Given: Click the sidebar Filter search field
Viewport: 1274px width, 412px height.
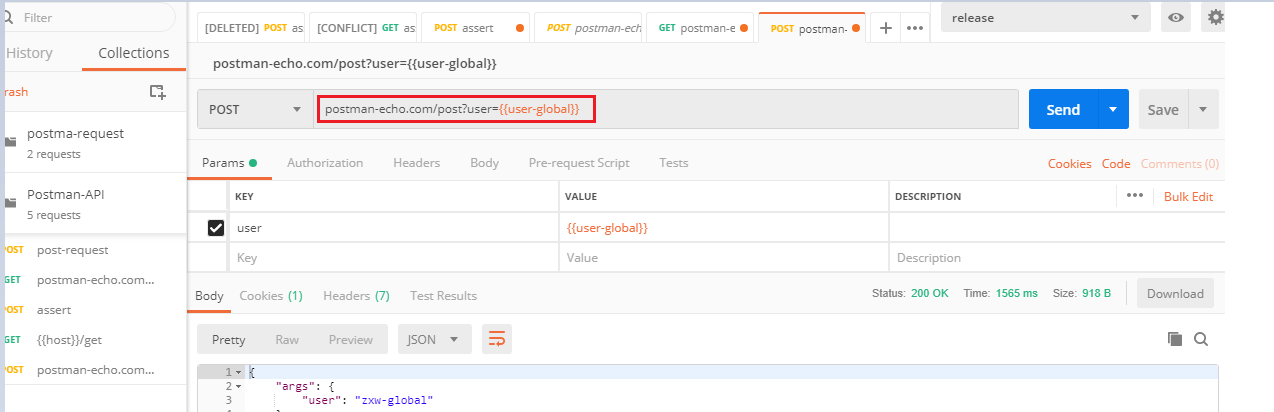Looking at the screenshot, I should click(x=90, y=17).
